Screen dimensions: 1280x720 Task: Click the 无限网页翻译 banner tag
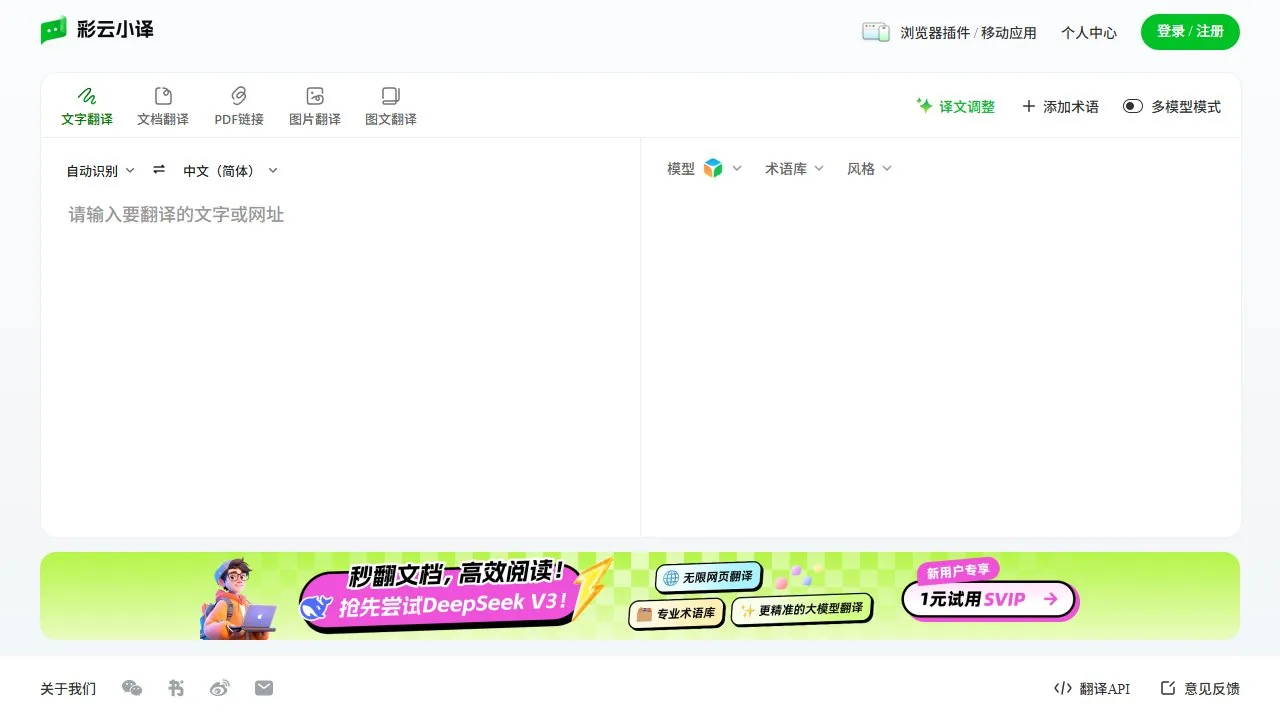click(709, 577)
